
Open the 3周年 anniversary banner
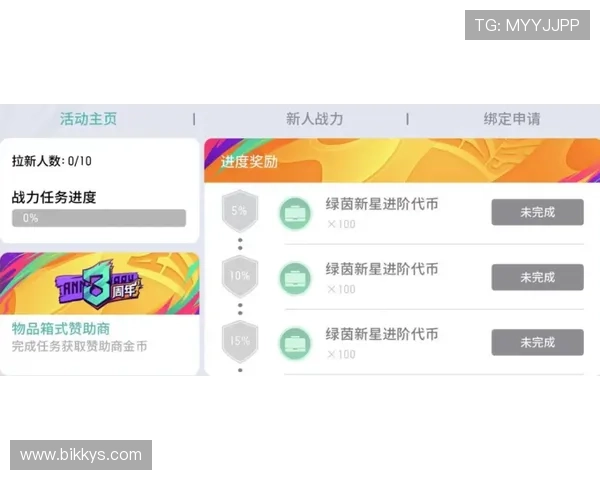point(100,283)
